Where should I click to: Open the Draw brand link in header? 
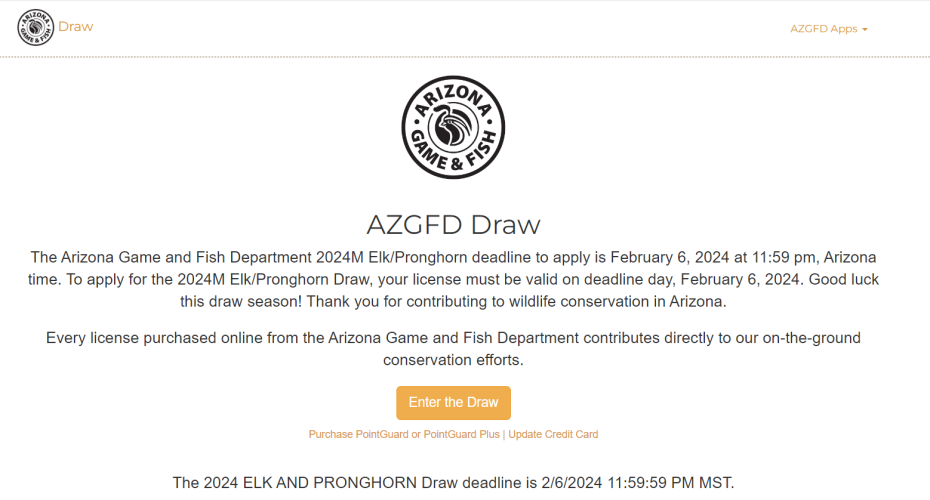[75, 27]
